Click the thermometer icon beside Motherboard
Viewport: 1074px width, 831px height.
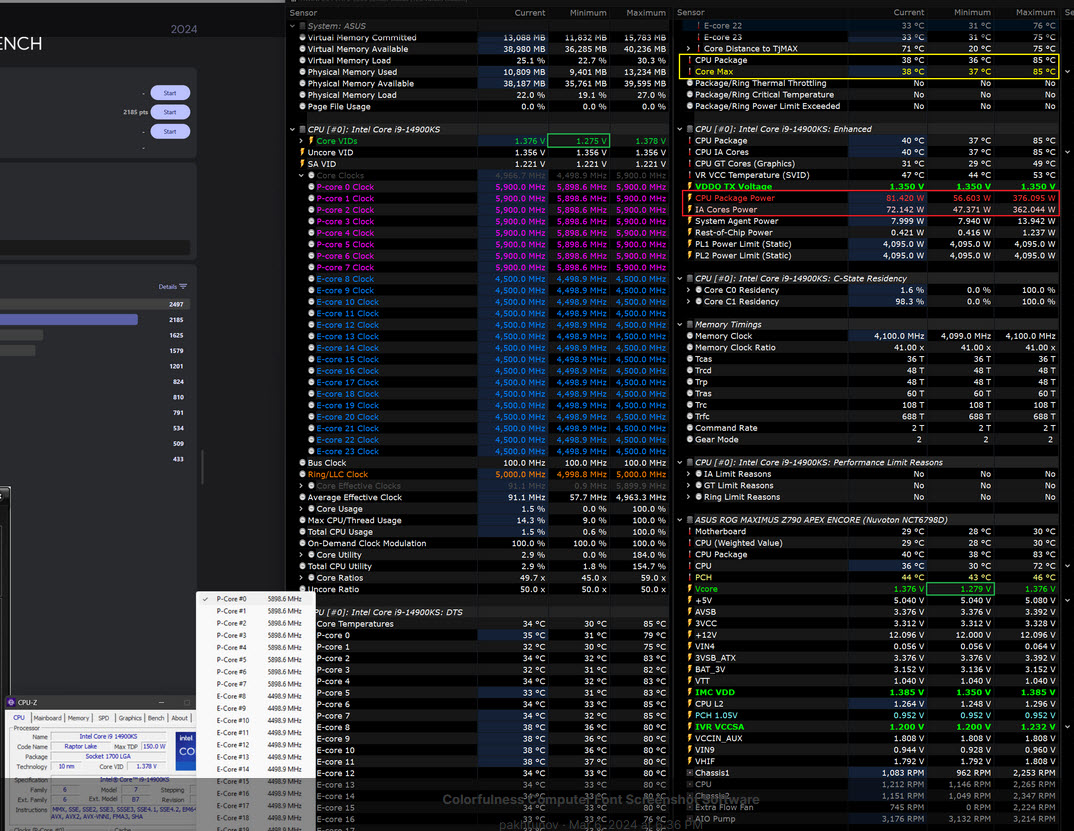(690, 532)
